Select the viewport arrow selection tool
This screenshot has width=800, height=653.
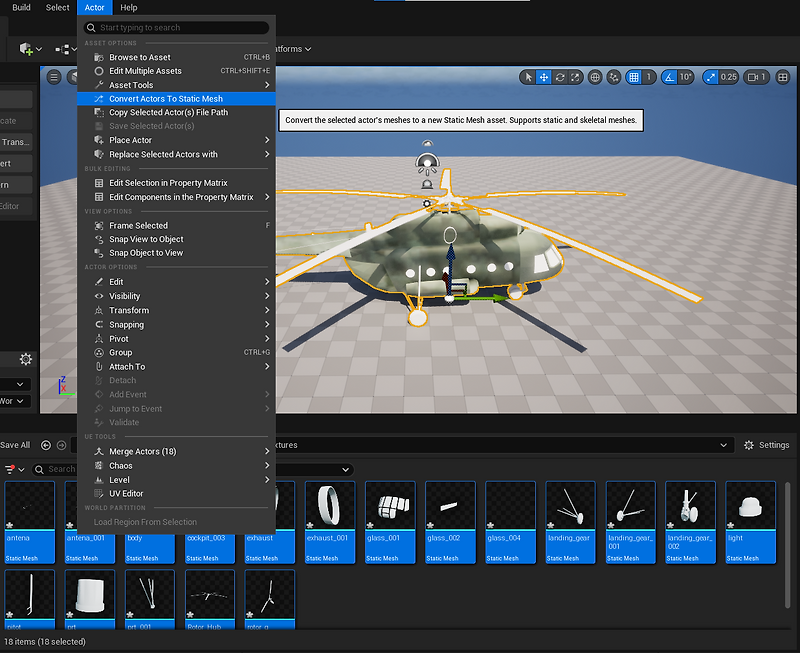point(527,77)
